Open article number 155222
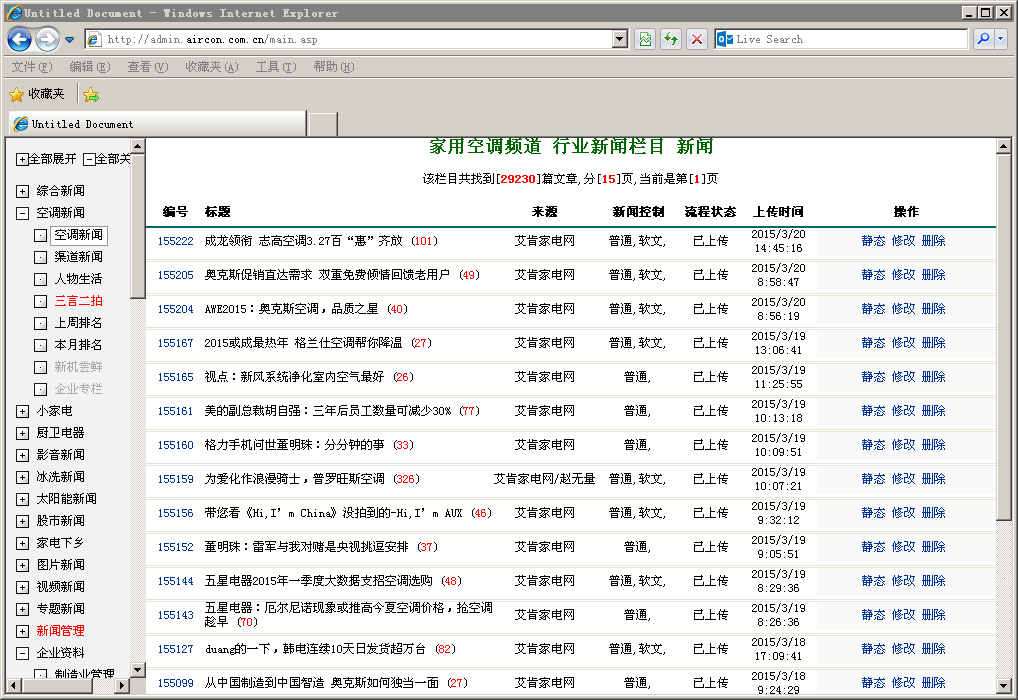The width and height of the screenshot is (1018, 700). pos(175,241)
